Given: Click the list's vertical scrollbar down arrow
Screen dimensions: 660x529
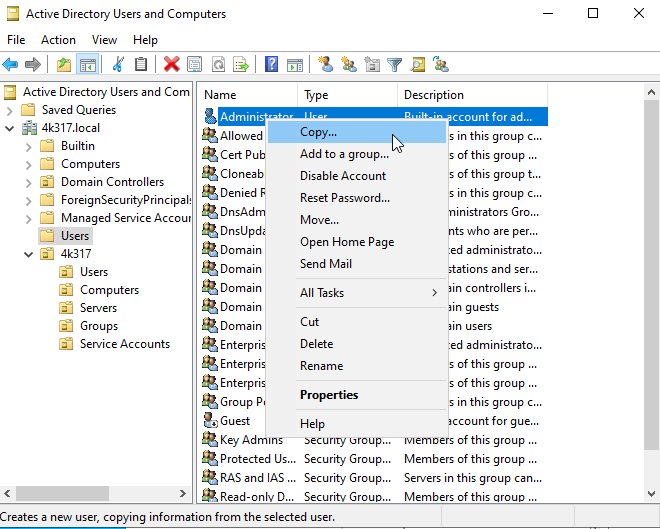Looking at the screenshot, I should coord(651,495).
